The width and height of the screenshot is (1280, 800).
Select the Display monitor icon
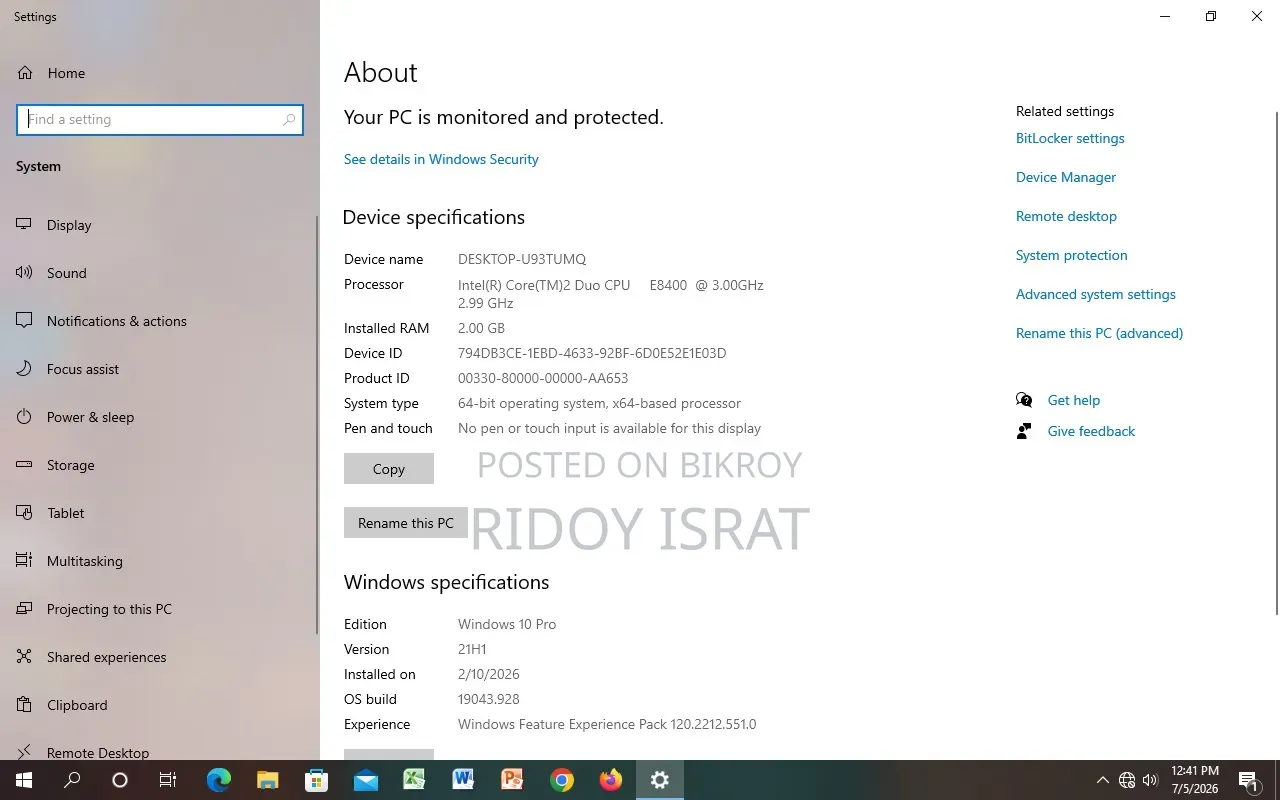point(25,225)
